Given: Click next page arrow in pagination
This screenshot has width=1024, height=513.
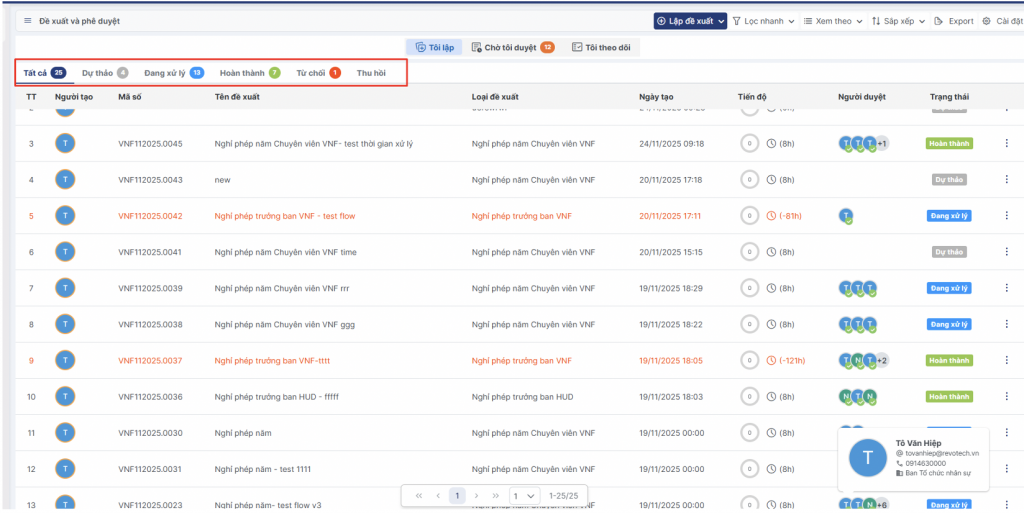Looking at the screenshot, I should [x=476, y=495].
